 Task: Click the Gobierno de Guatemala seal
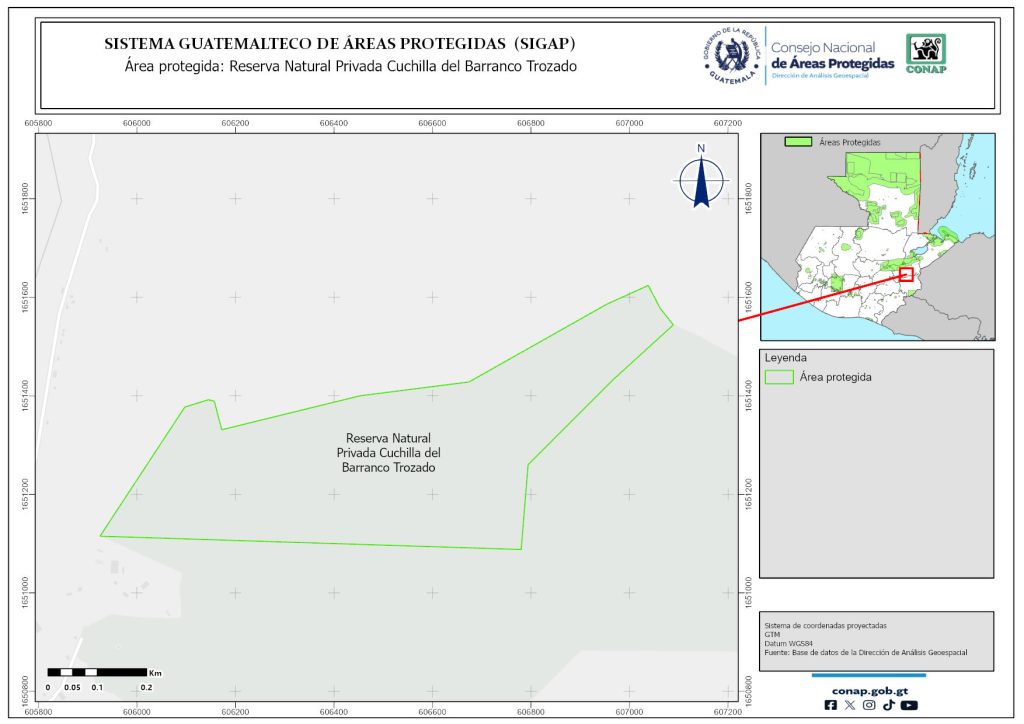pyautogui.click(x=733, y=56)
